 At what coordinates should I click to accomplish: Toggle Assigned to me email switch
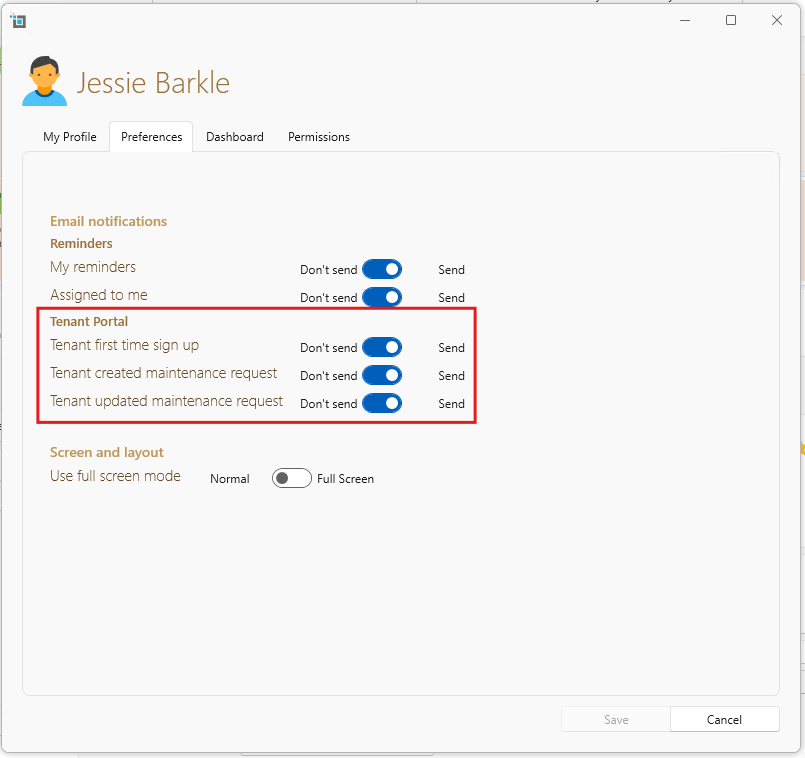[382, 297]
